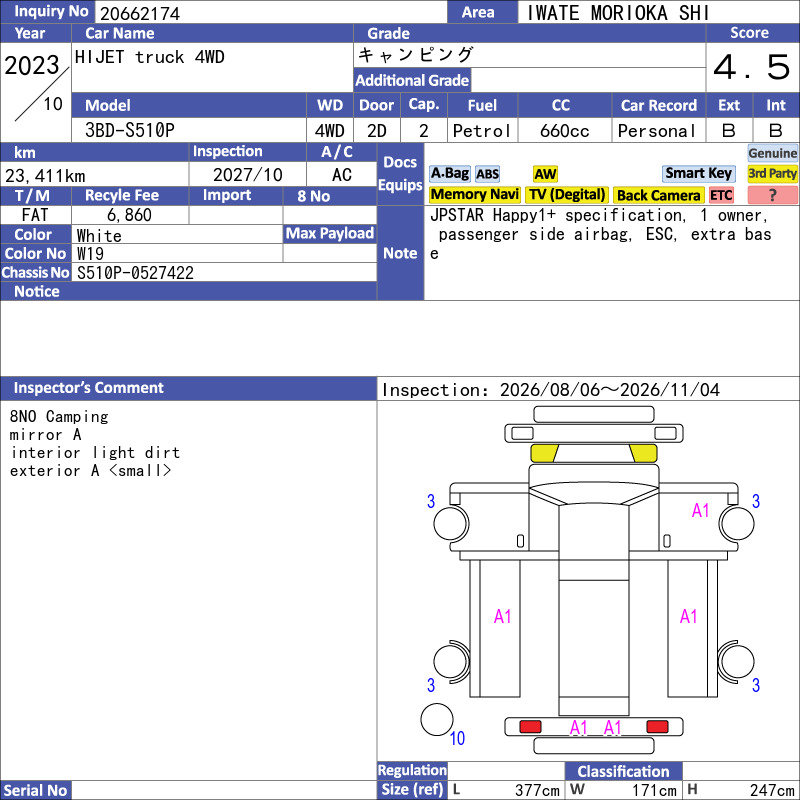Select the Back Camera badge
The image size is (800, 800).
(658, 195)
